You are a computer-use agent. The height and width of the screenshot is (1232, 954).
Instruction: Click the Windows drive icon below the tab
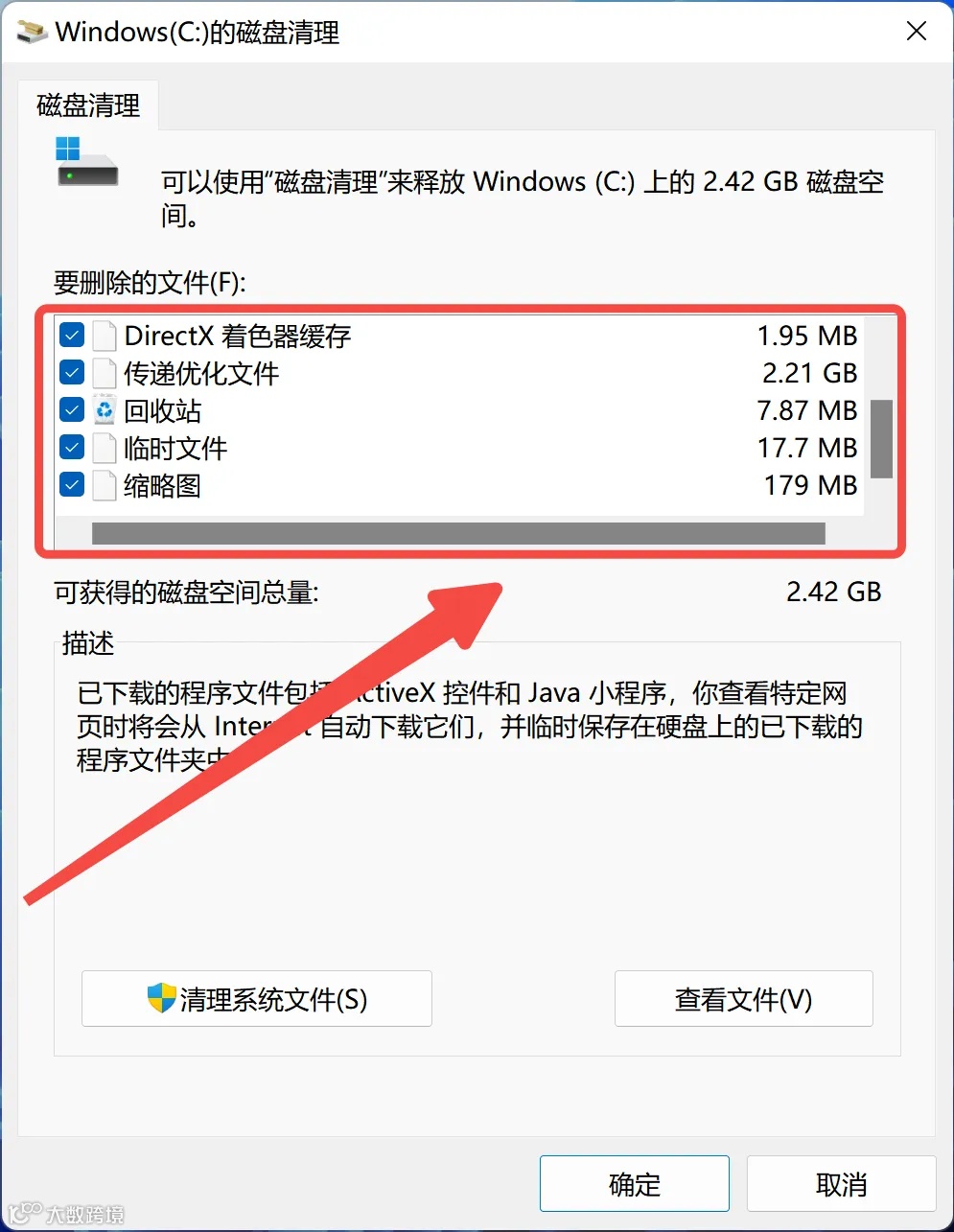tap(87, 162)
